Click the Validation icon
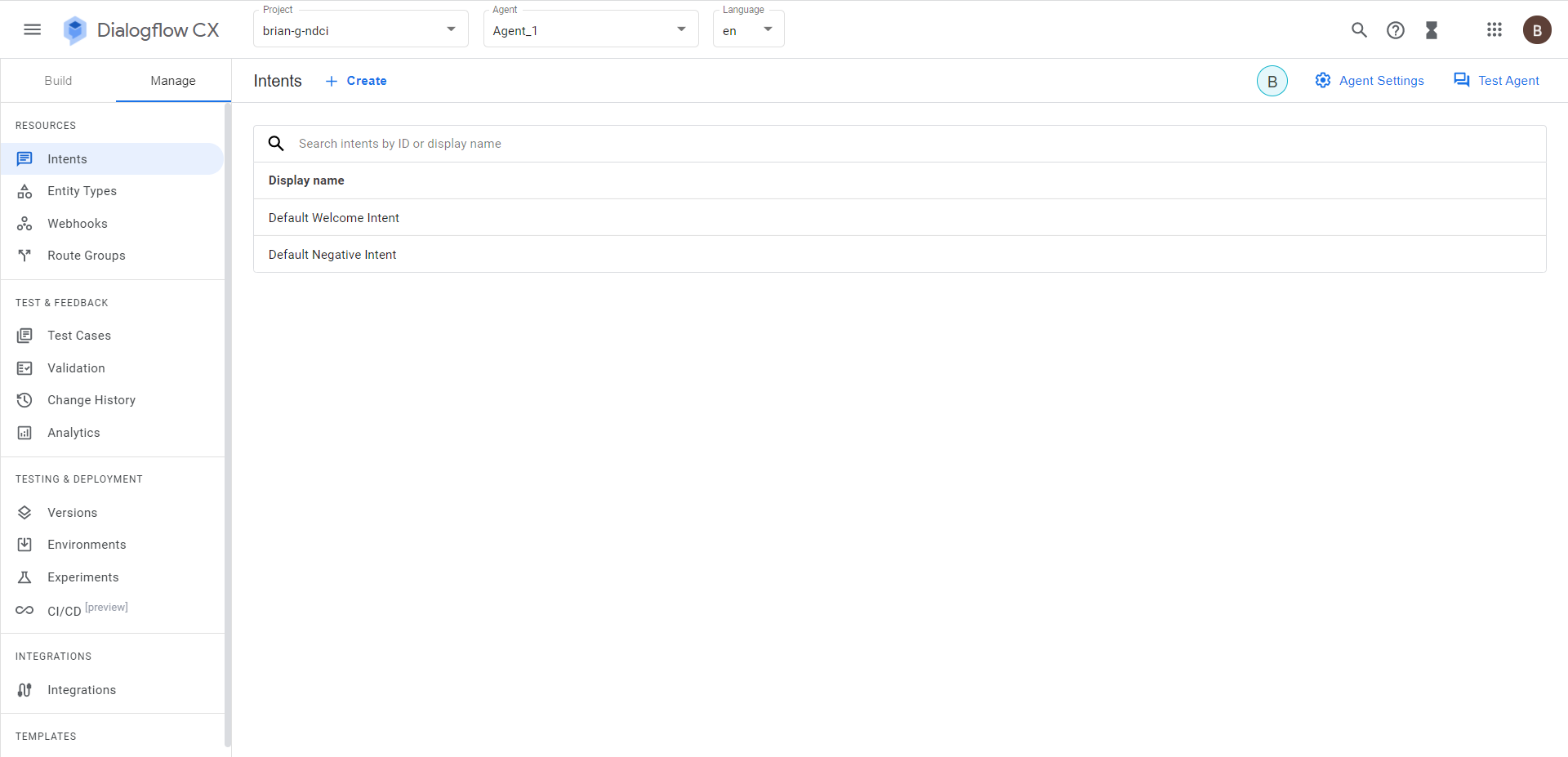 tap(24, 368)
